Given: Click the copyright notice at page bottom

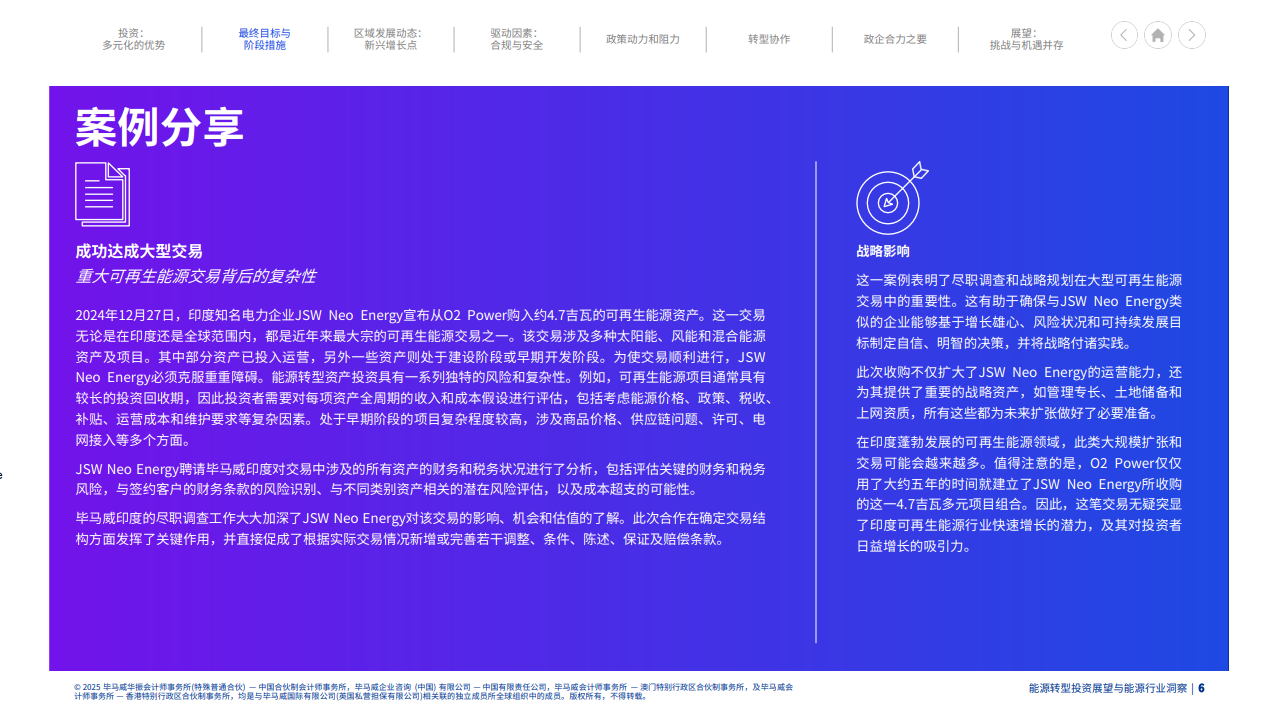Looking at the screenshot, I should [430, 690].
